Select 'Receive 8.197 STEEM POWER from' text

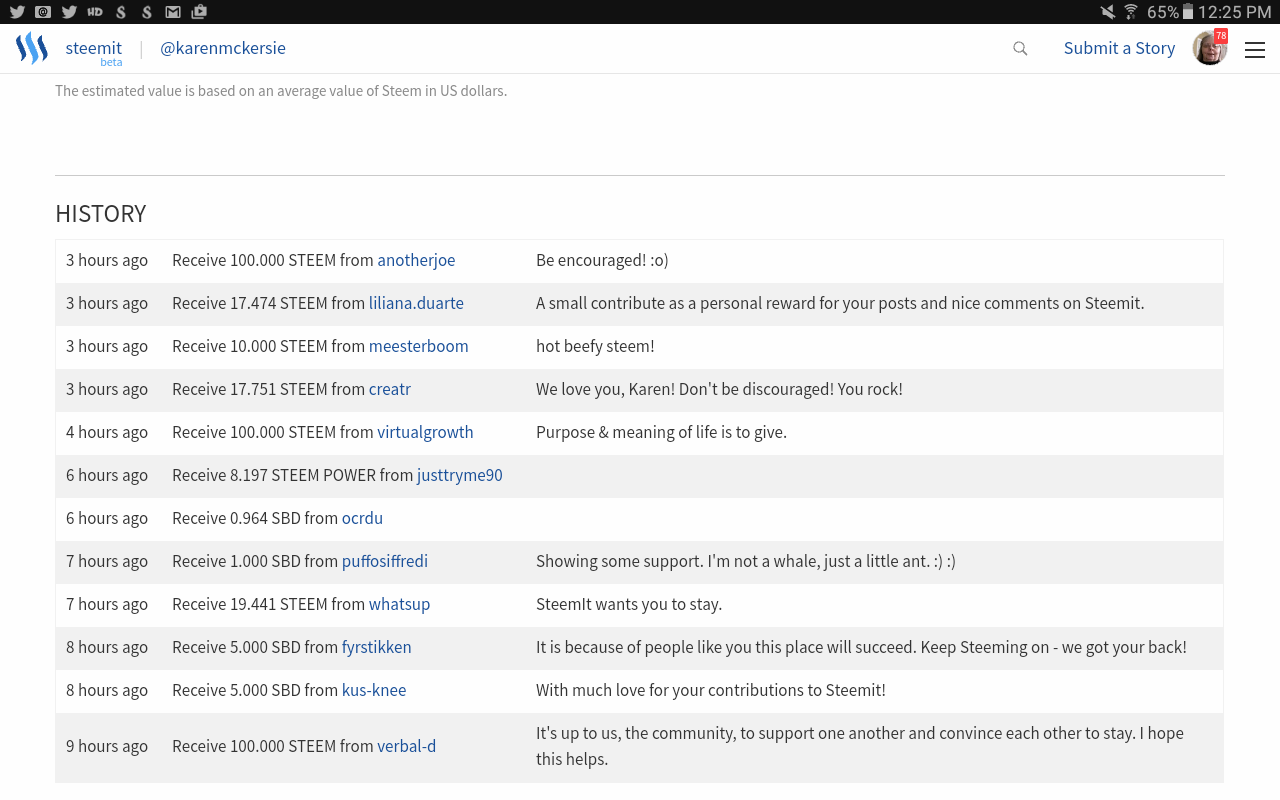point(292,475)
